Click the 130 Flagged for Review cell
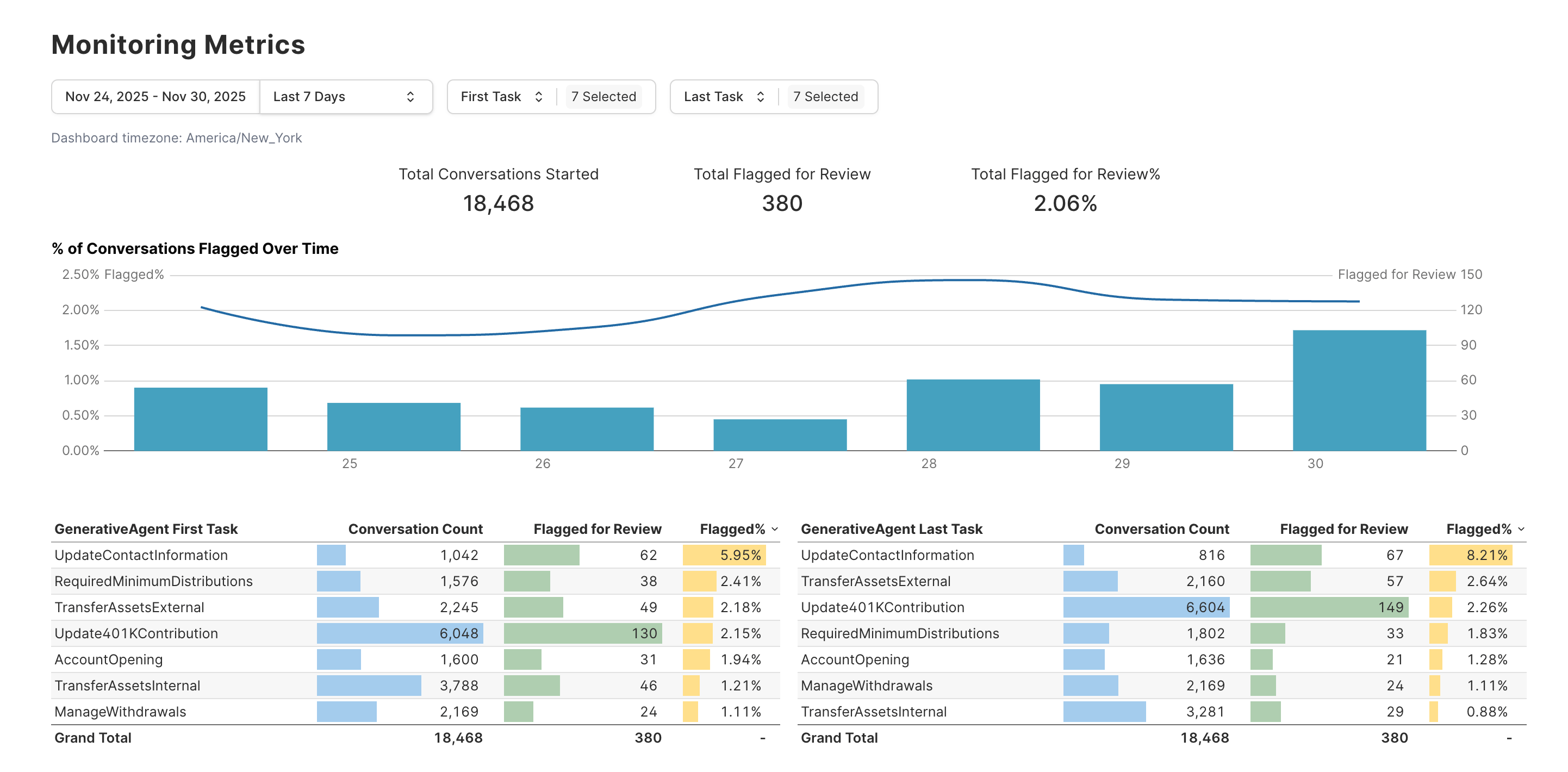This screenshot has height=772, width=1568. pyautogui.click(x=583, y=633)
